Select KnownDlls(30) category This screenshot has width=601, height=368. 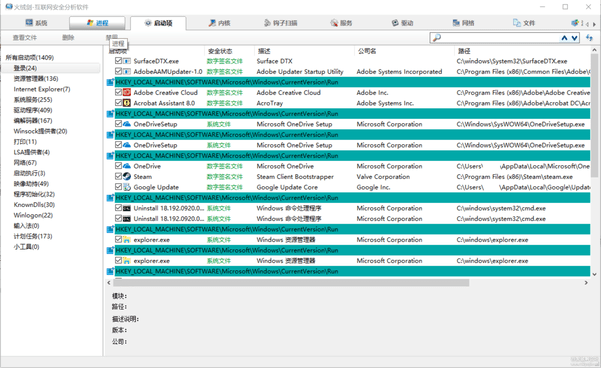click(x=34, y=205)
